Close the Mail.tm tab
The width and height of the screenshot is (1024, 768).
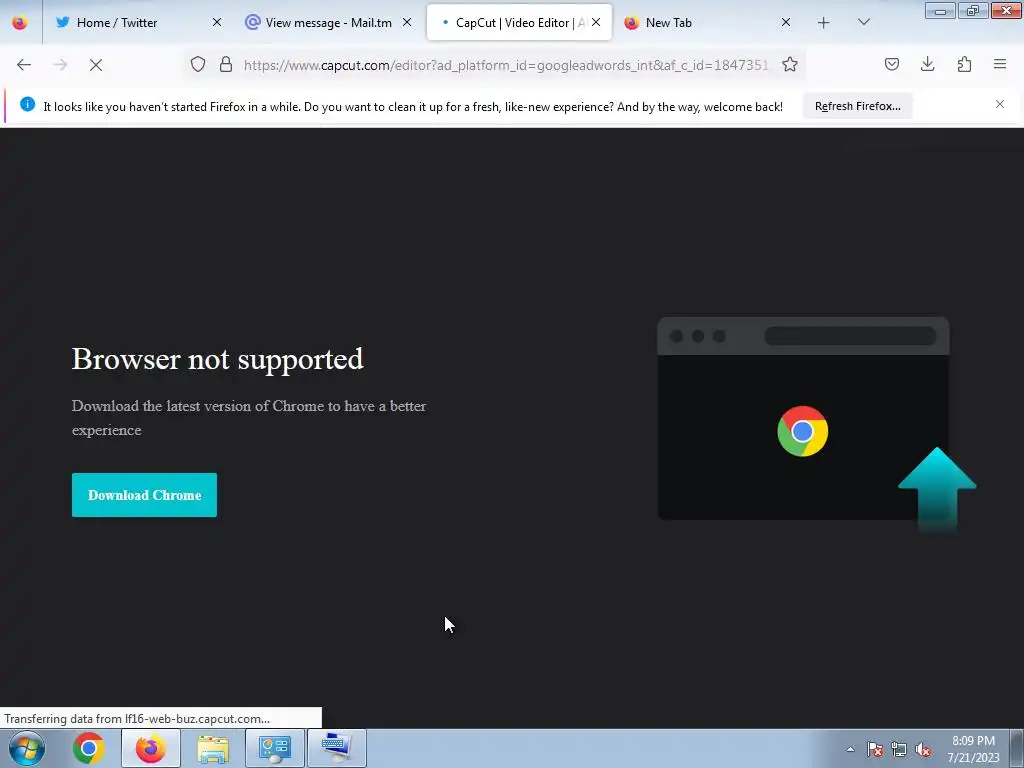pos(407,22)
